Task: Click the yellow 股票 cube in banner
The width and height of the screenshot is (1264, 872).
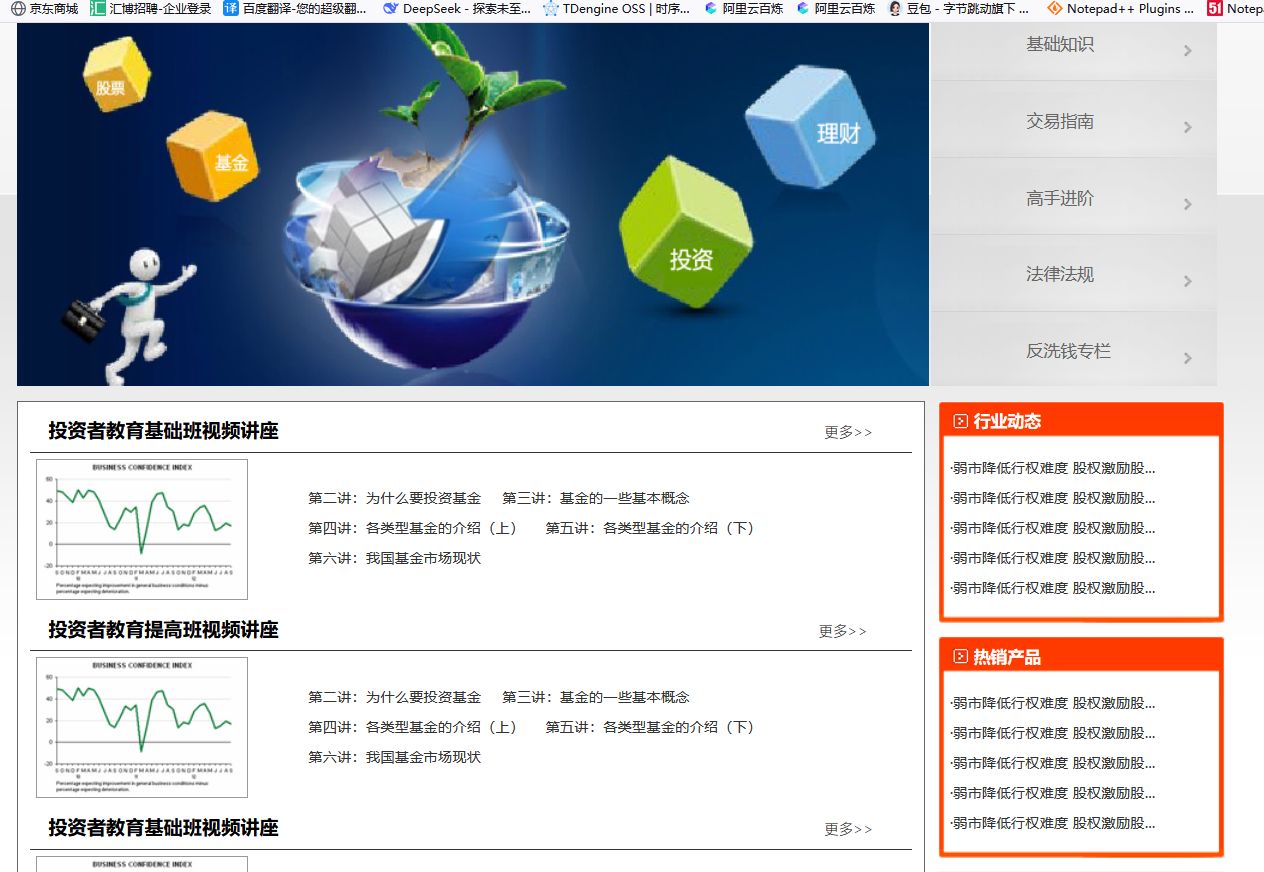Action: [x=115, y=74]
